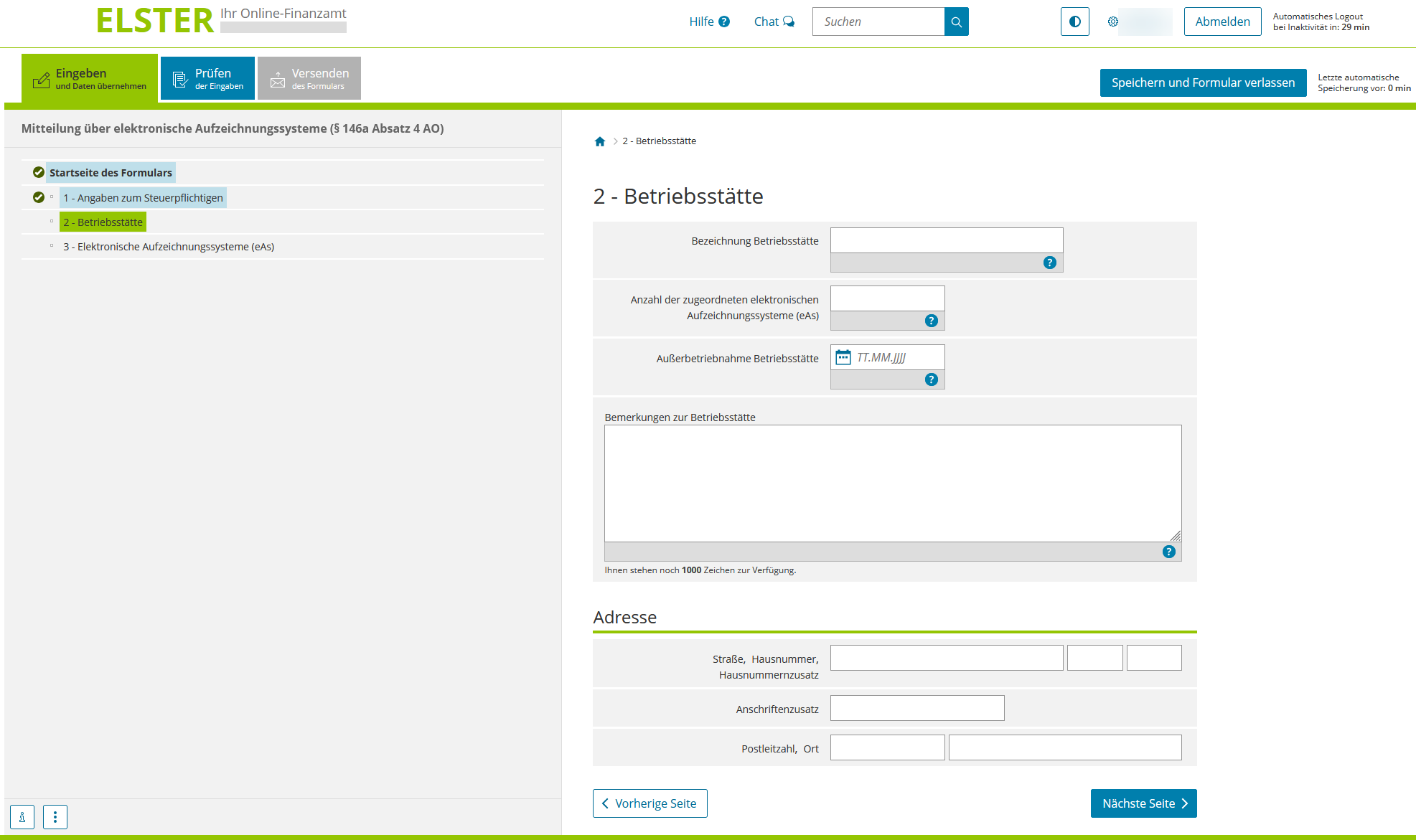Select the Eingeben tab

[x=90, y=78]
